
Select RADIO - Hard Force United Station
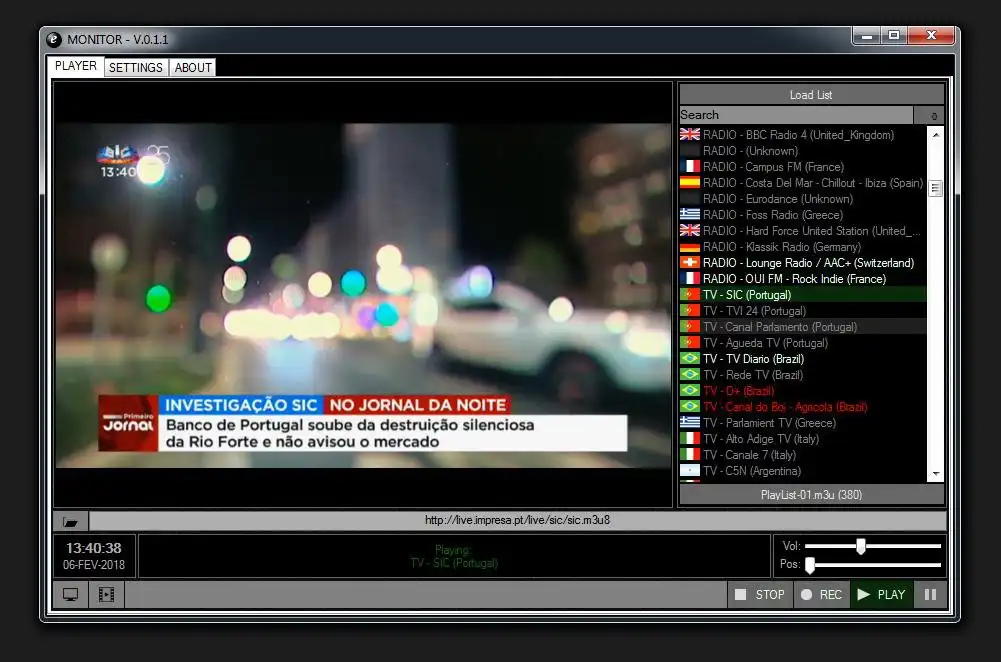803,230
